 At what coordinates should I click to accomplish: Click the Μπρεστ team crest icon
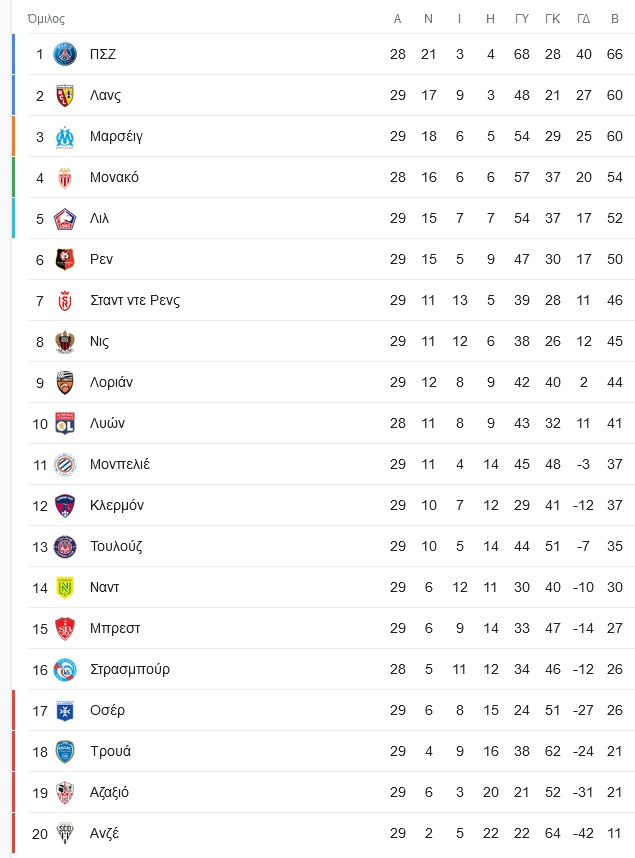(x=65, y=628)
